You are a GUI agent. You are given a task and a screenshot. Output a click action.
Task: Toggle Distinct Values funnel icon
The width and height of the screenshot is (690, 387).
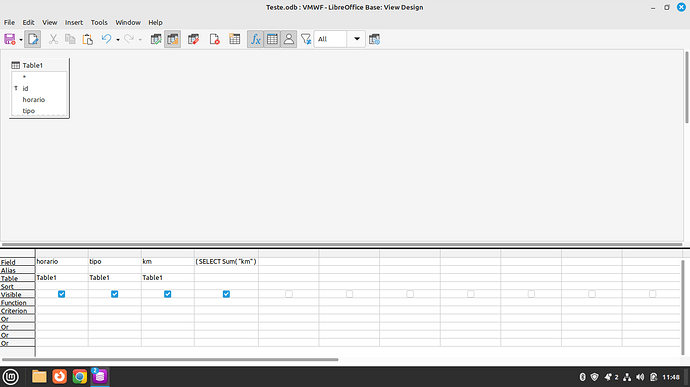pyautogui.click(x=306, y=39)
